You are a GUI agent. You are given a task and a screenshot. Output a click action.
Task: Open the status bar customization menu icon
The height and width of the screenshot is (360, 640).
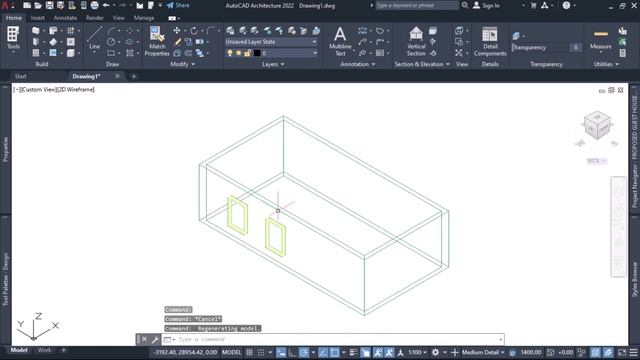click(x=633, y=352)
